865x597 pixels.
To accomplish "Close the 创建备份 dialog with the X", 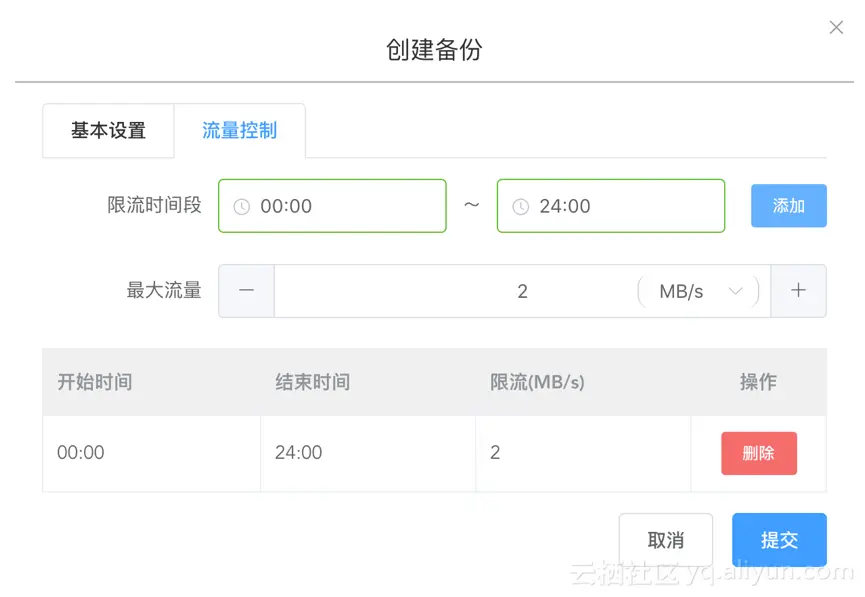I will coord(836,28).
